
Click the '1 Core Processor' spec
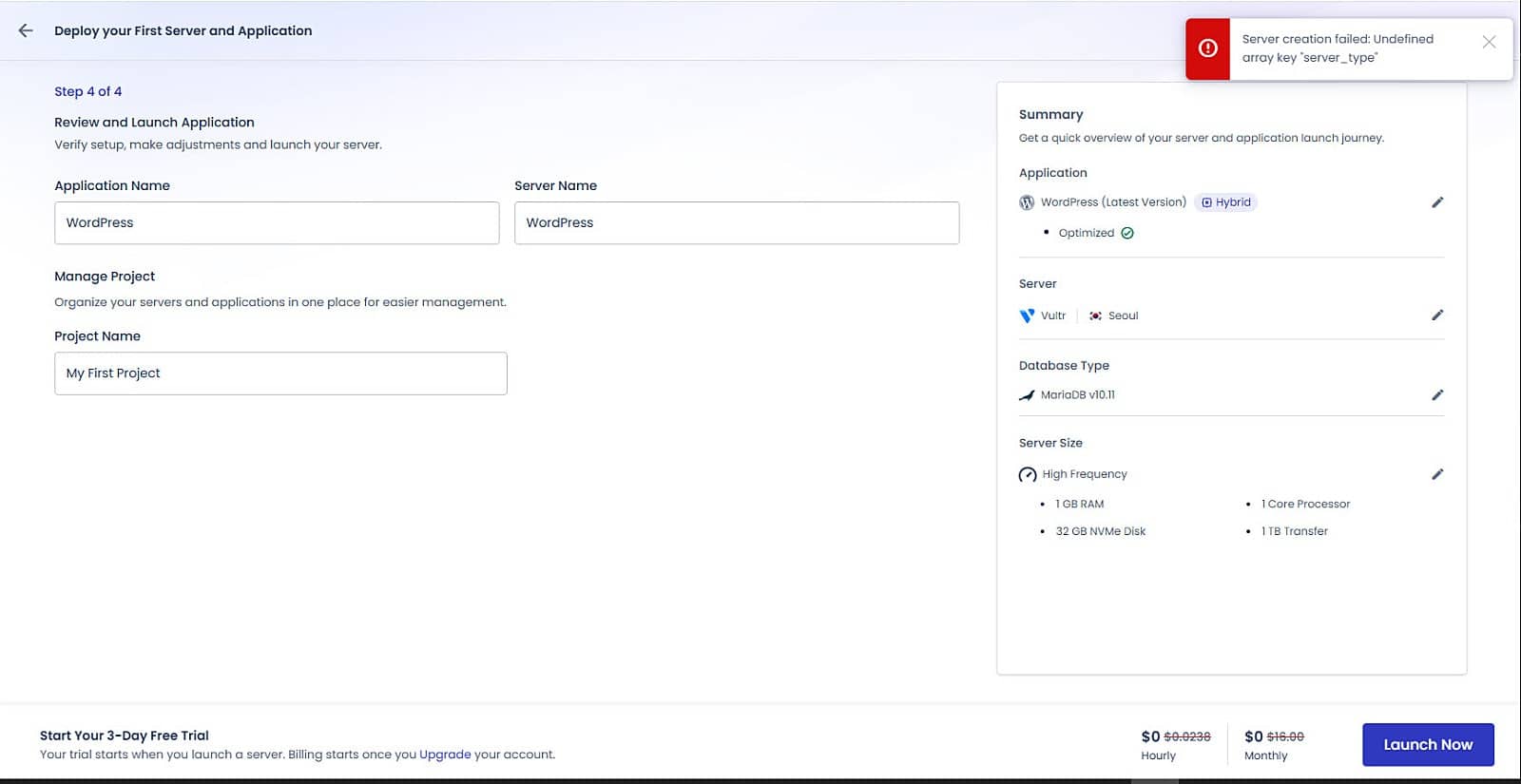point(1305,504)
